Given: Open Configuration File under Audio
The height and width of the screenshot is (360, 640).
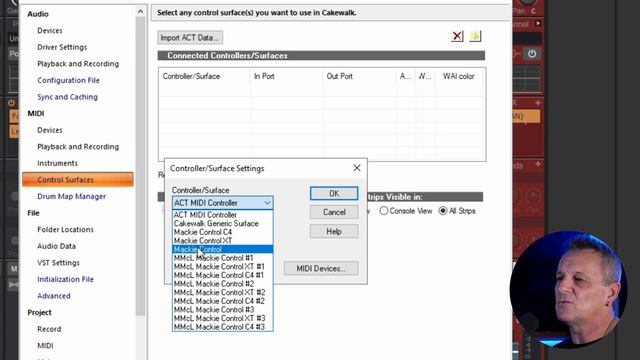Looking at the screenshot, I should tap(68, 80).
